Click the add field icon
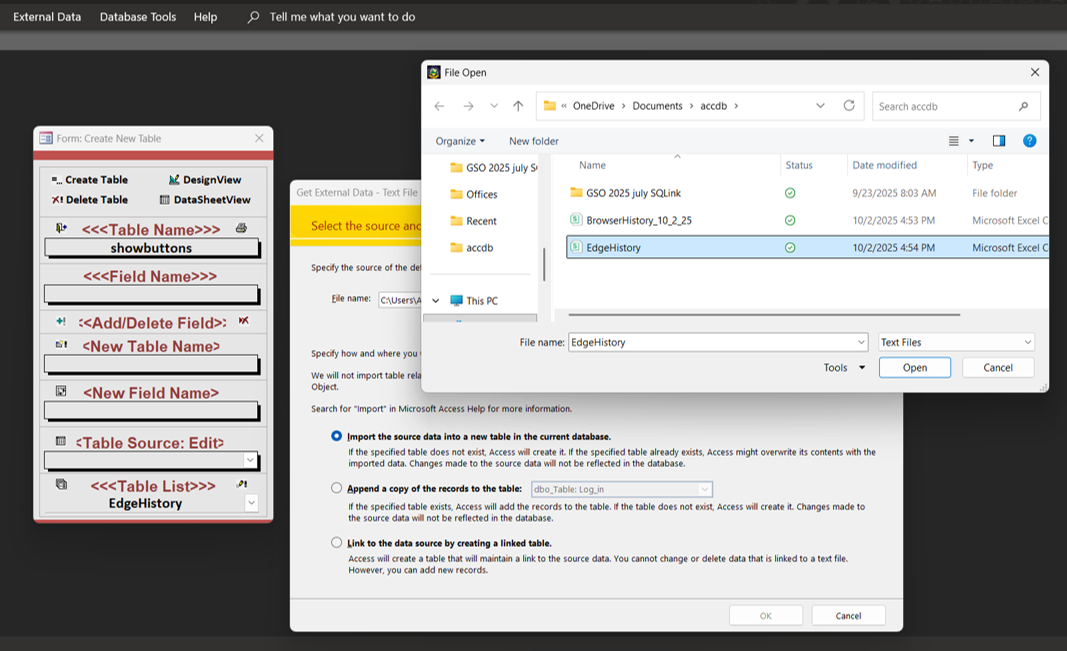 [61, 322]
